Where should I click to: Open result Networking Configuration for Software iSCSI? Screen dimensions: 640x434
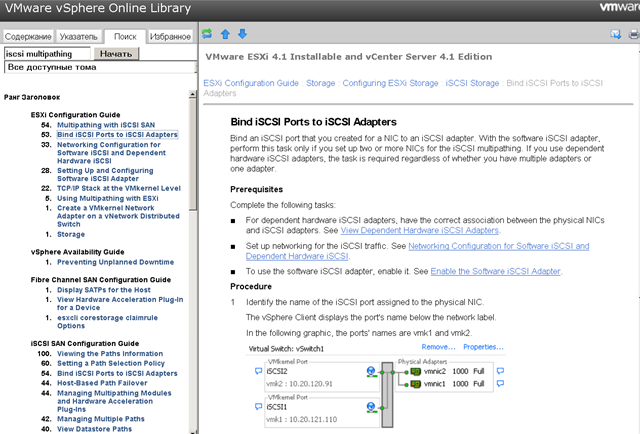coord(111,153)
